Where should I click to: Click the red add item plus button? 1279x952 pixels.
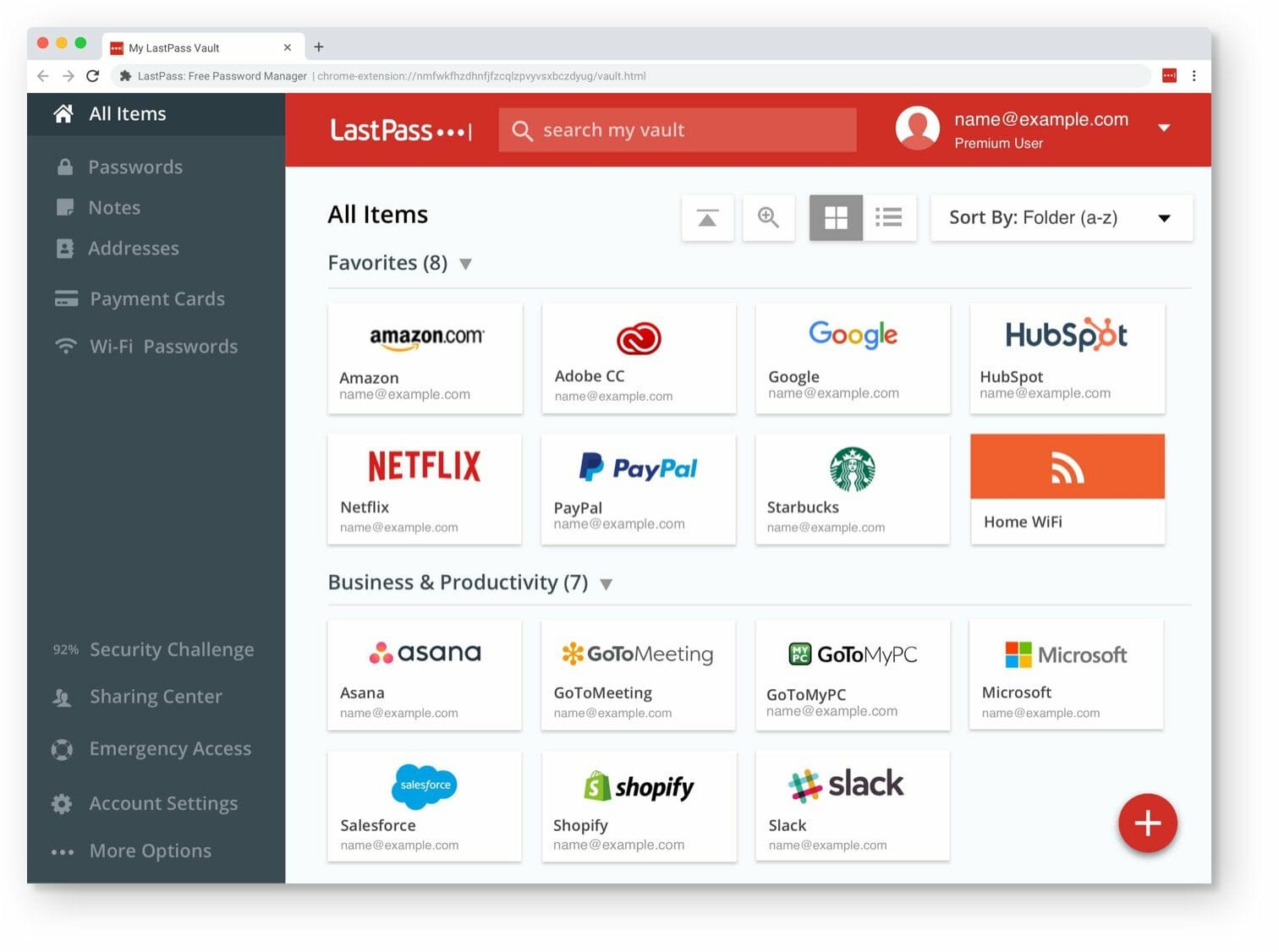point(1147,823)
